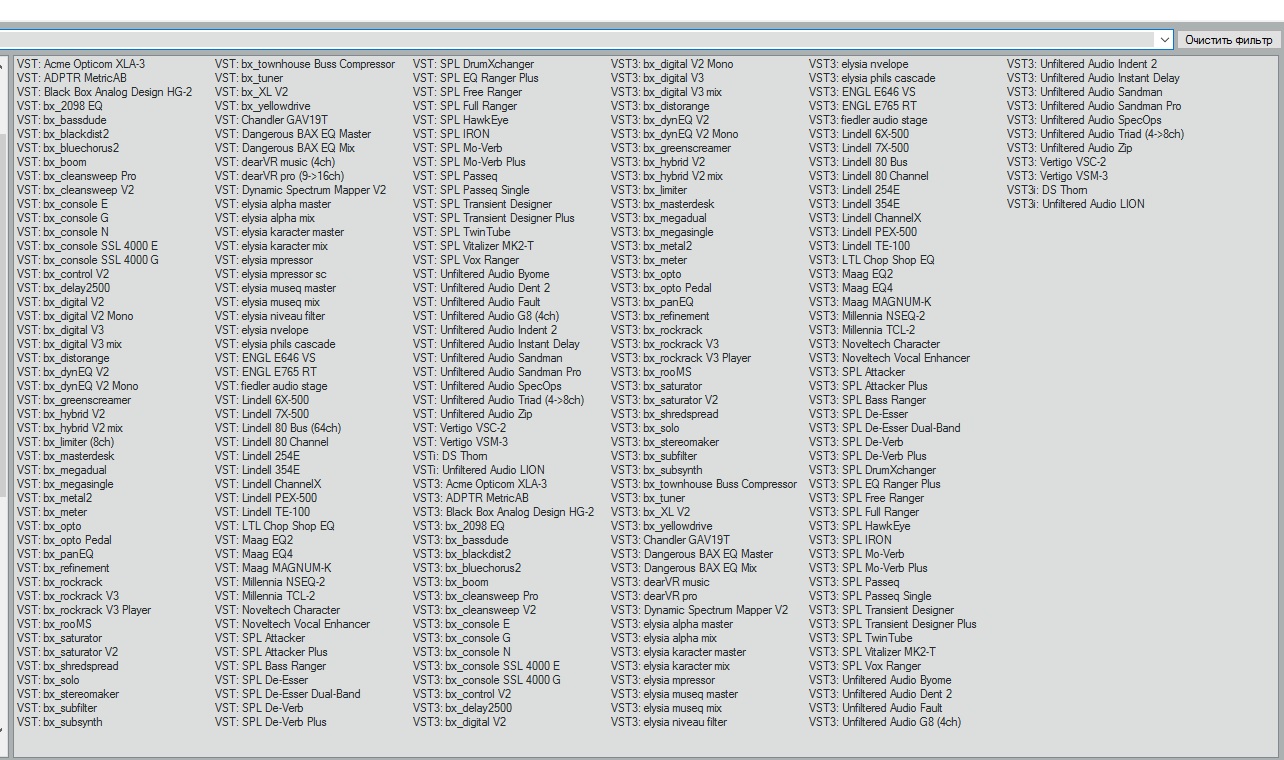Pick VST: Dynamic Spectrum Mapper V2
This screenshot has height=760, width=1284.
pos(301,190)
